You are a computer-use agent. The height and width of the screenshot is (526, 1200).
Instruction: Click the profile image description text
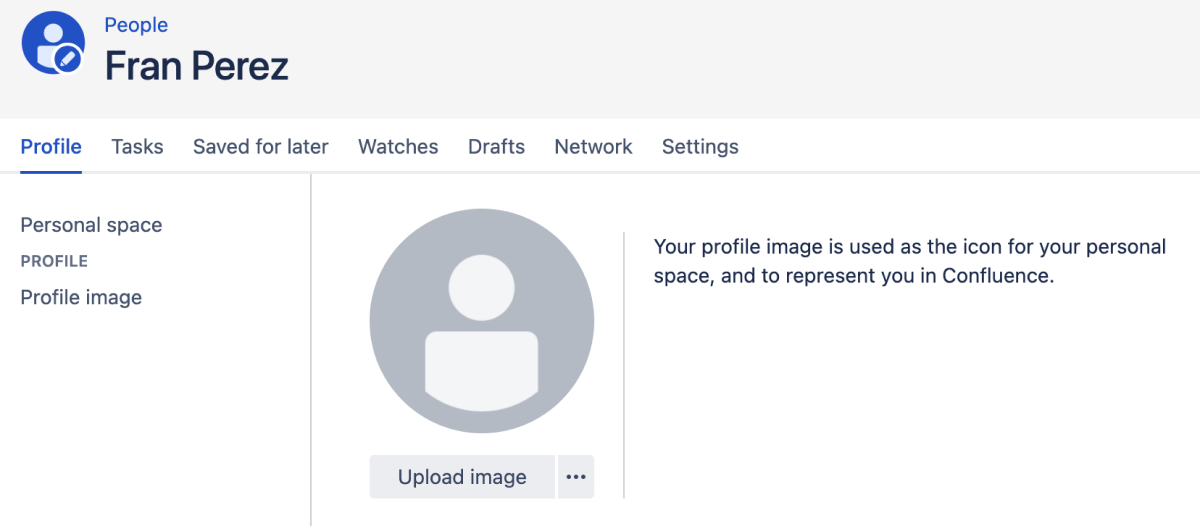click(909, 261)
